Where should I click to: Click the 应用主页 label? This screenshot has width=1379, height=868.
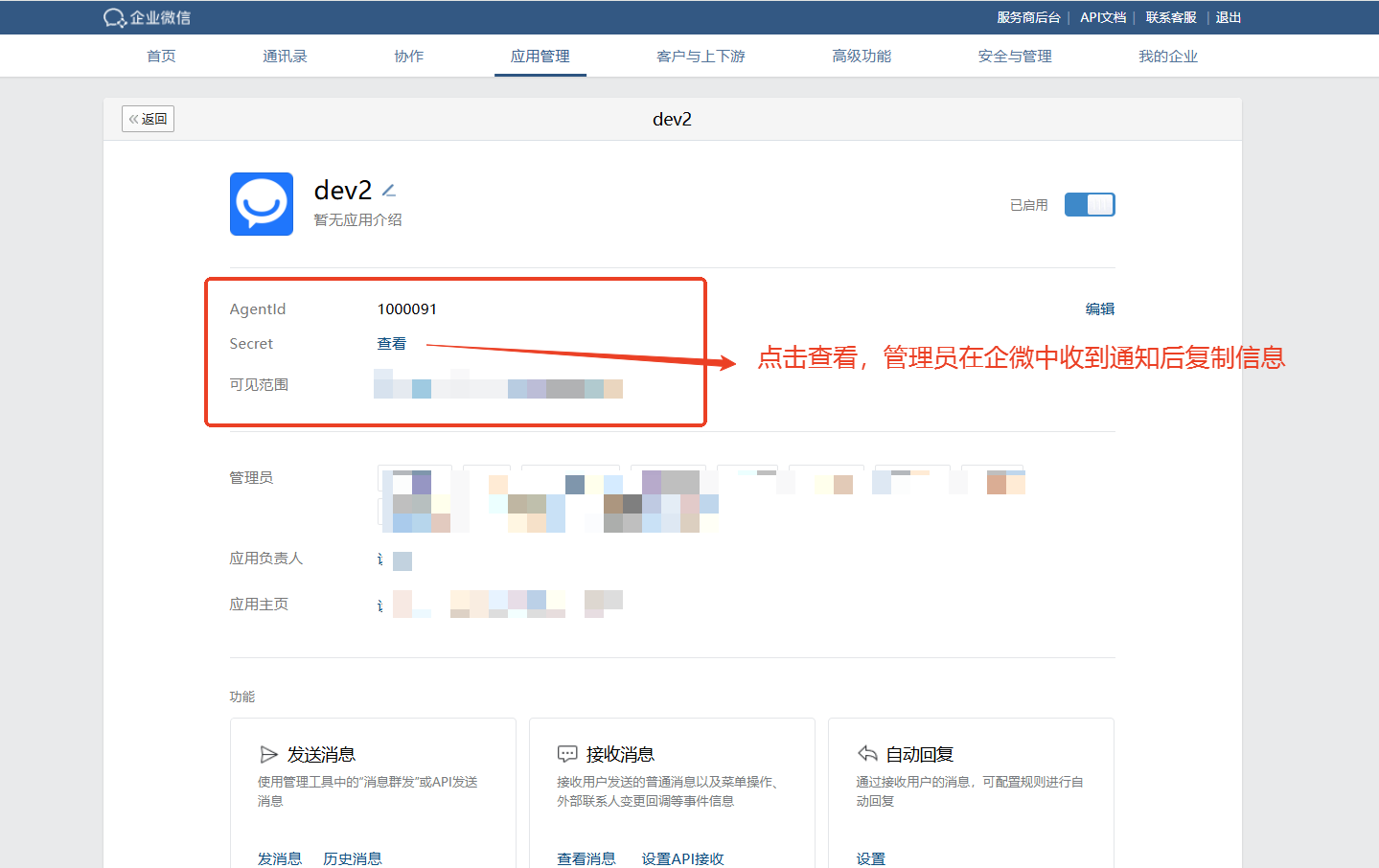coord(259,604)
